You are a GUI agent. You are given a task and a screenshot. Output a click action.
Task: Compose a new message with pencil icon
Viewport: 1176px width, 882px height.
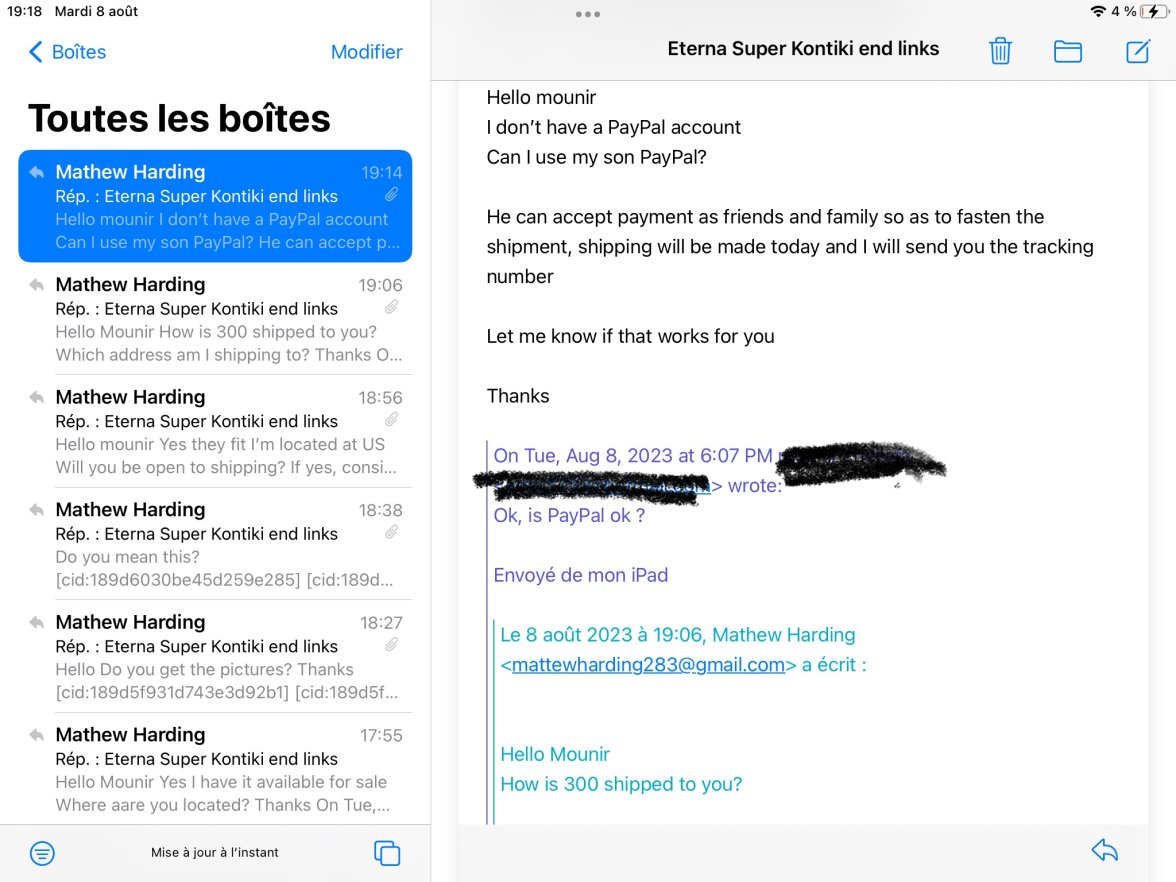point(1138,51)
